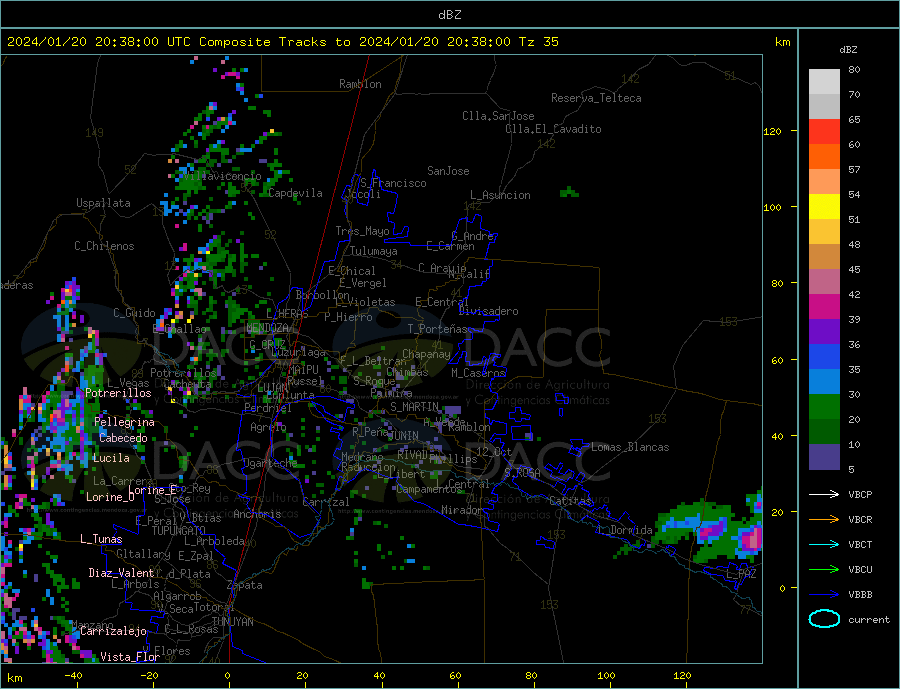Click the 'Zapata' place label
The width and height of the screenshot is (900, 689).
(x=245, y=585)
